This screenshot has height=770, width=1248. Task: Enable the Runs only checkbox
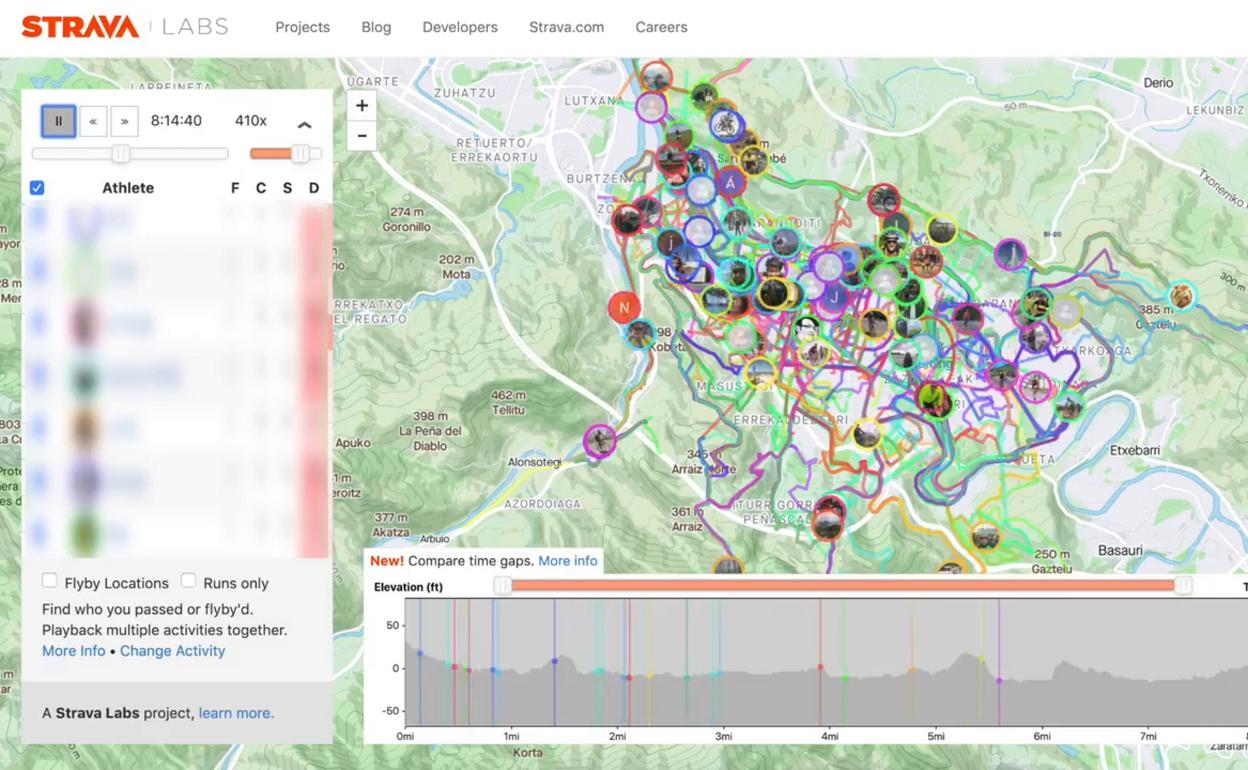click(x=188, y=581)
